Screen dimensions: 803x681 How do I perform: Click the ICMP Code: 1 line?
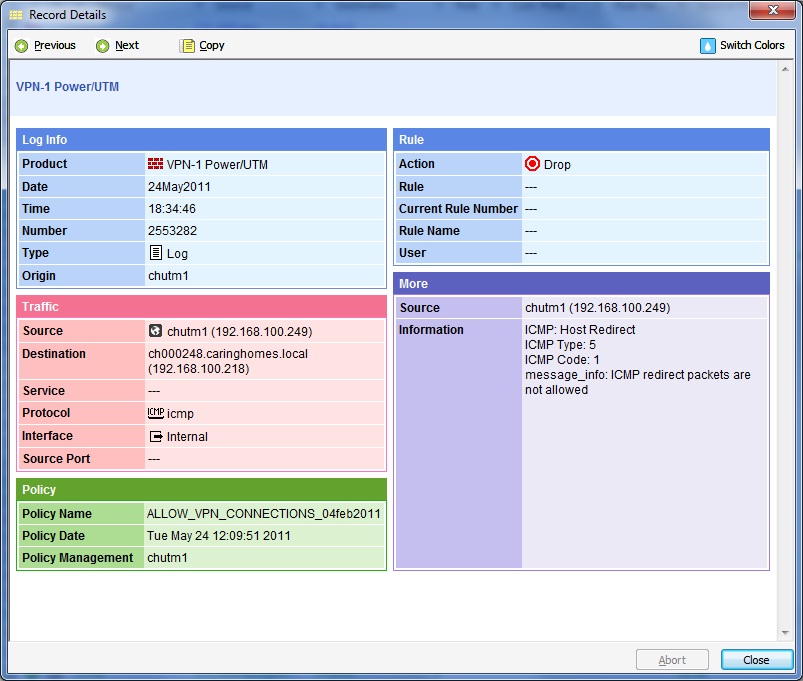click(562, 360)
